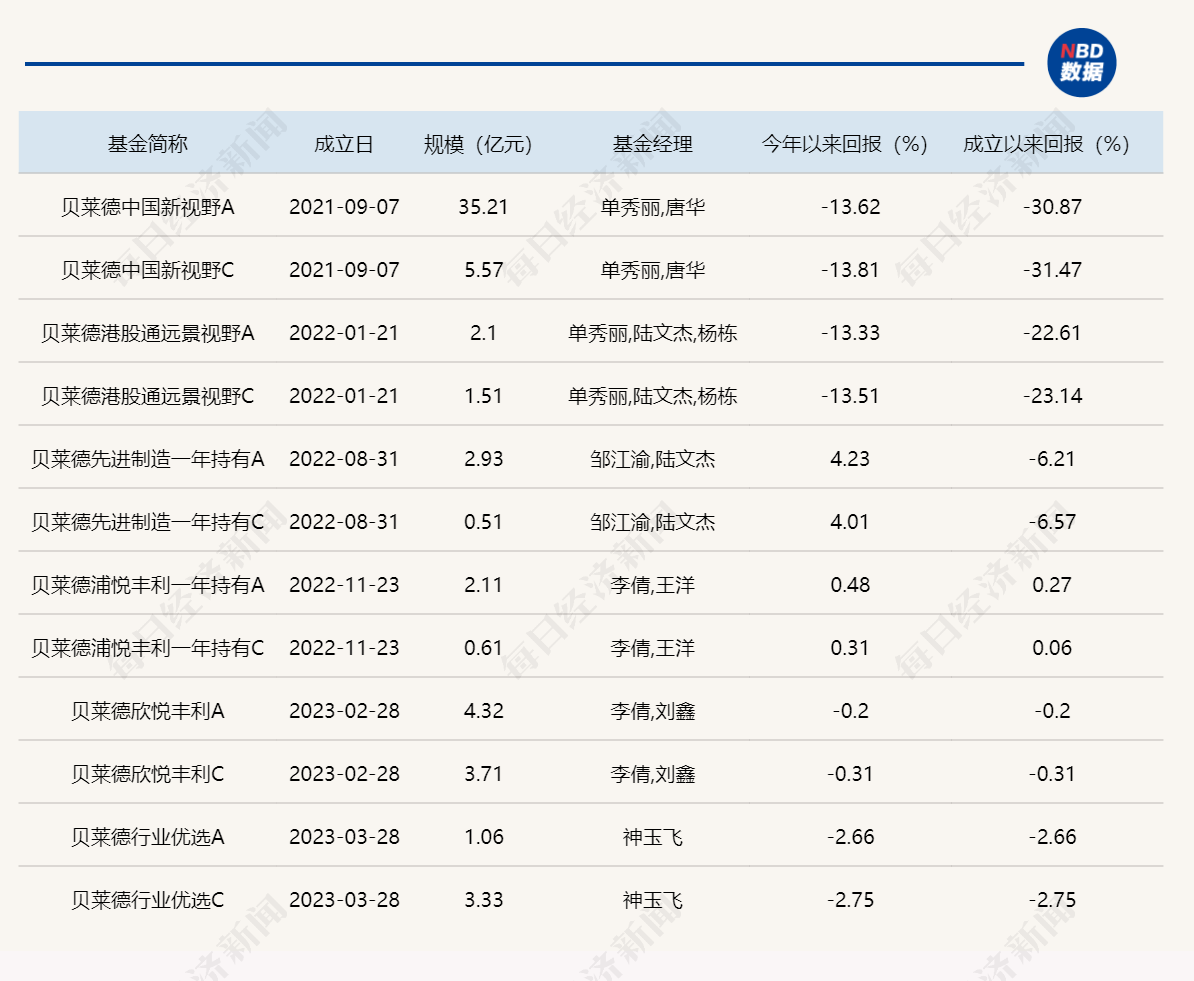Image resolution: width=1194 pixels, height=981 pixels.
Task: Click date 2023-03-28 in 行业优选C row
Action: 344,900
